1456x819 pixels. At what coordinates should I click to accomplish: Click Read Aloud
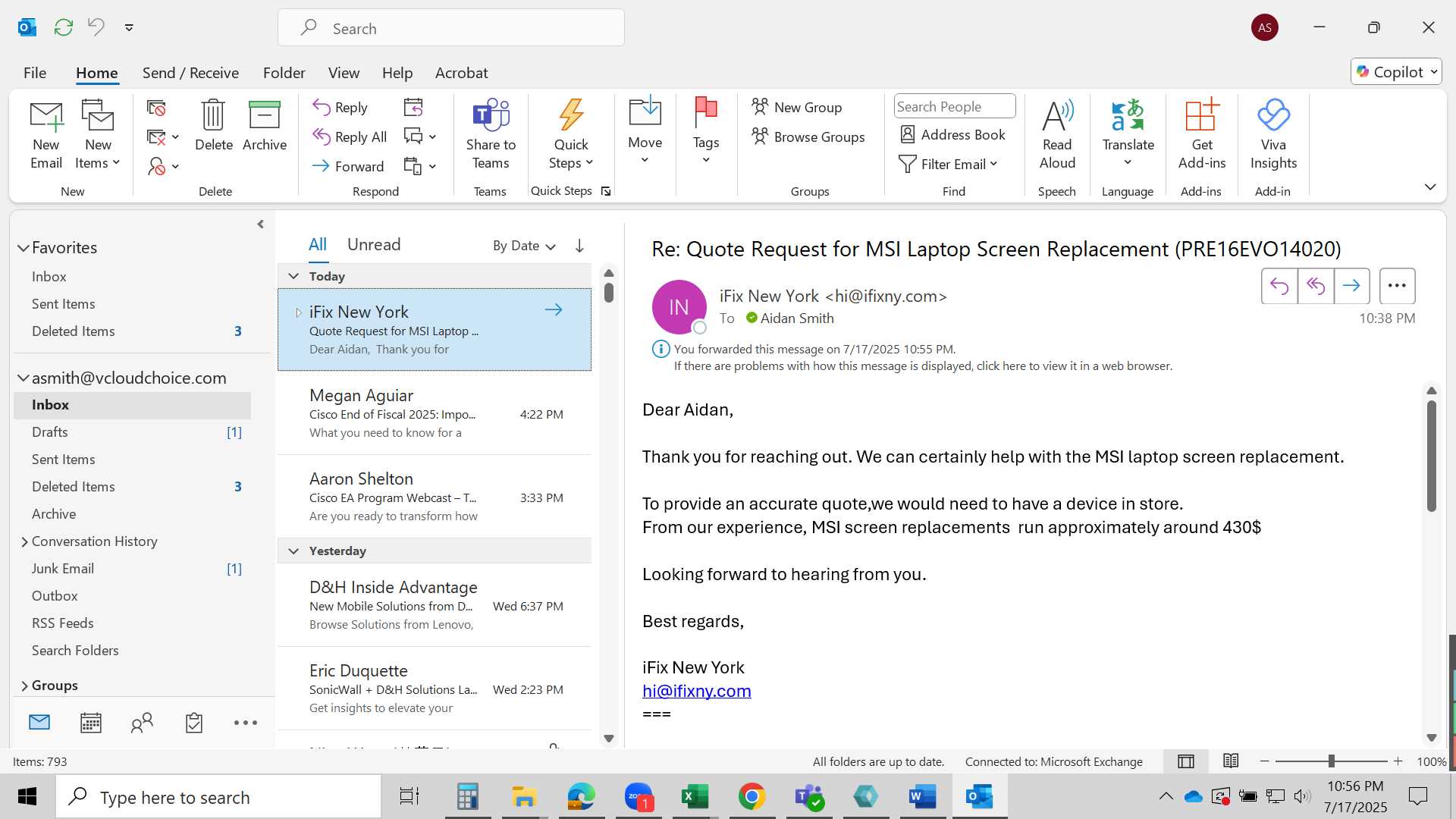click(x=1057, y=135)
